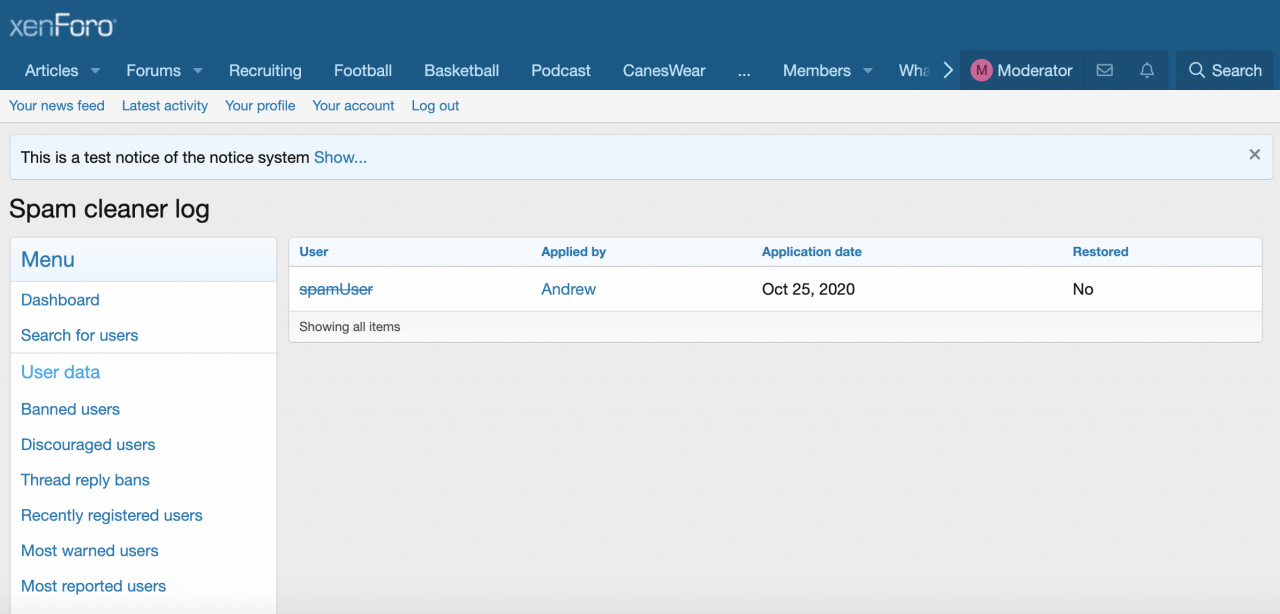Open the Articles navigation tab
This screenshot has height=614, width=1280.
click(52, 71)
